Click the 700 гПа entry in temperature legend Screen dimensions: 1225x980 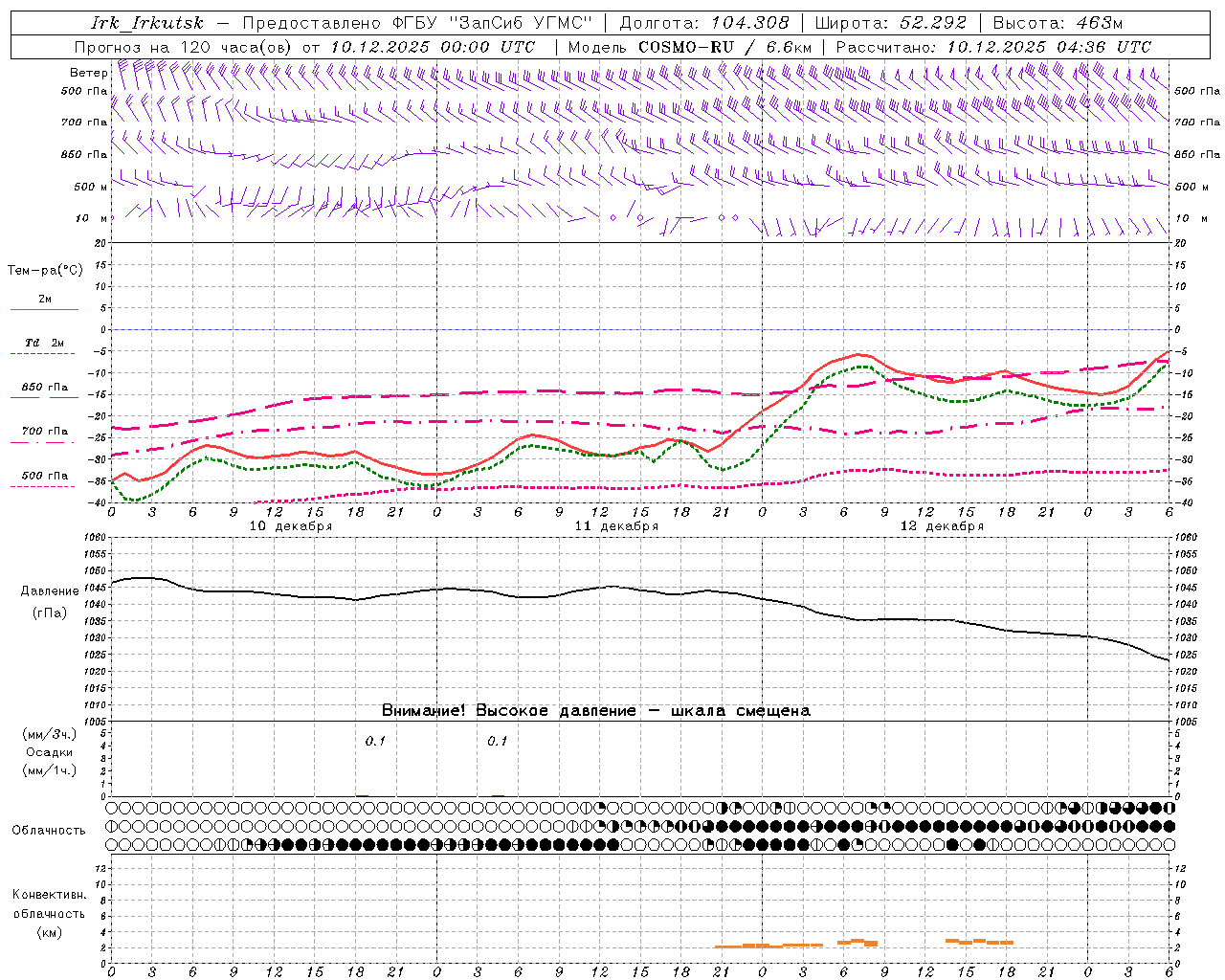pos(45,432)
